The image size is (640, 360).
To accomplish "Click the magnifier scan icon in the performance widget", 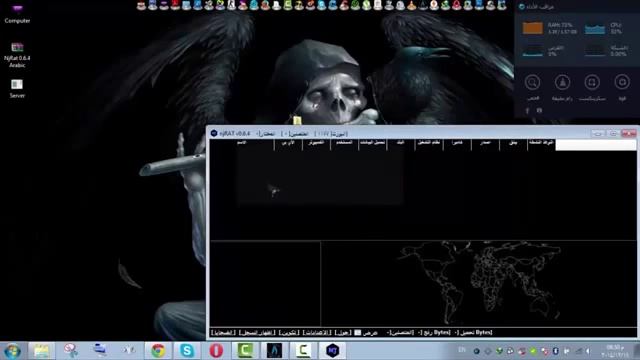I will [x=532, y=82].
